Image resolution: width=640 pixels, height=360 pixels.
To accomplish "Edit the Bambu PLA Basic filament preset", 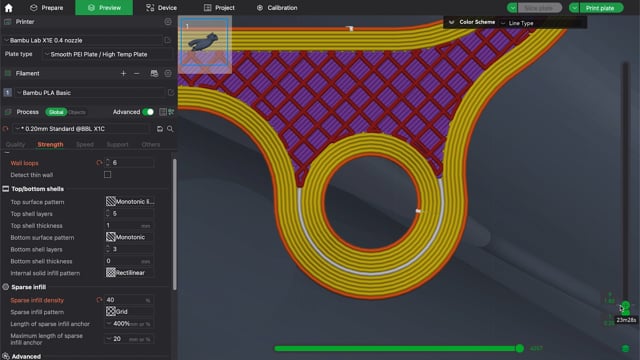I will (x=171, y=93).
